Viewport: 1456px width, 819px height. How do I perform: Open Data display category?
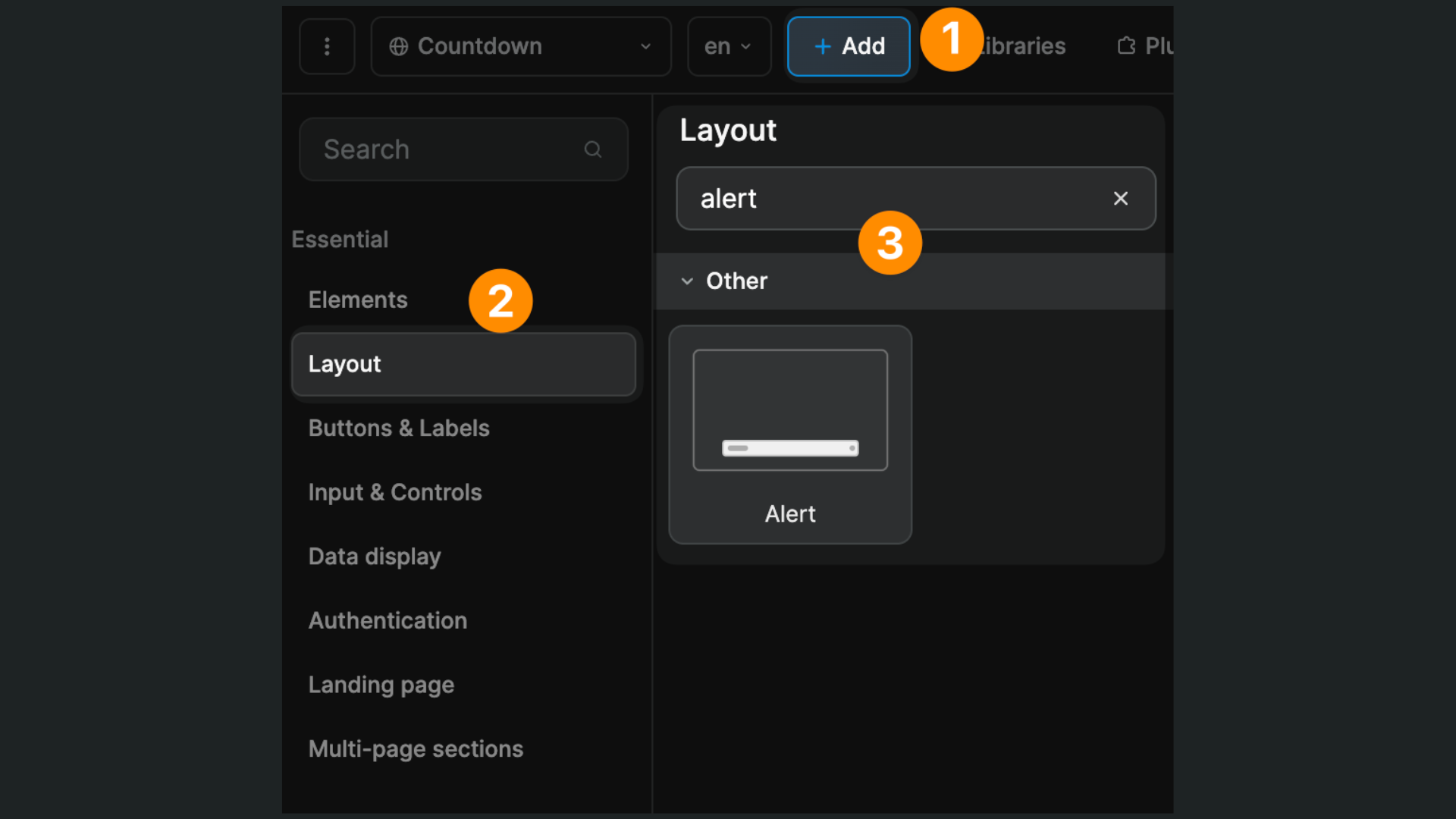coord(375,557)
